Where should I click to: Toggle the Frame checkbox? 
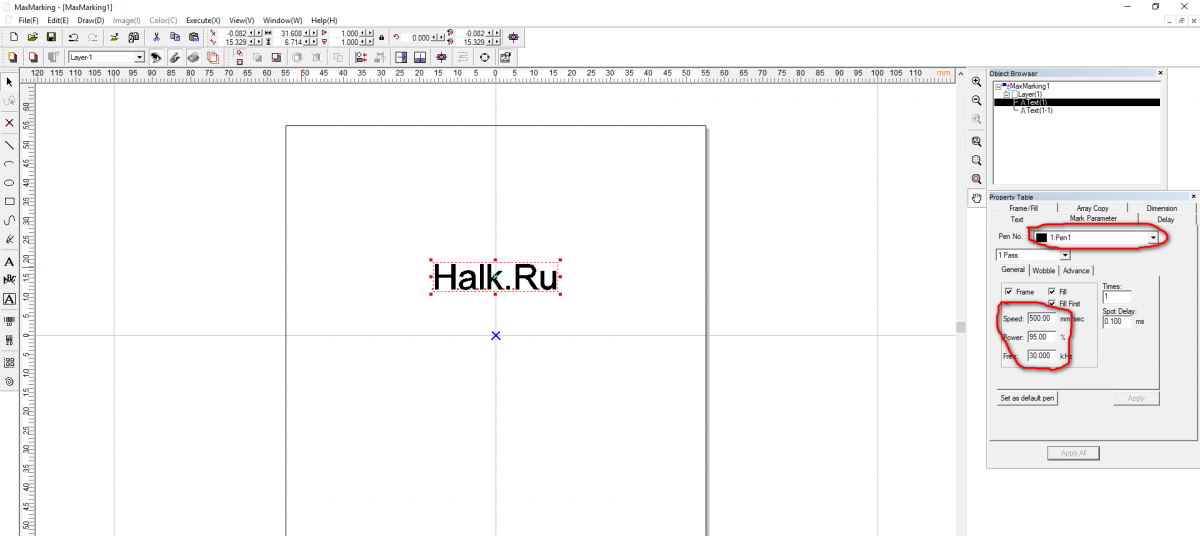(x=1009, y=291)
